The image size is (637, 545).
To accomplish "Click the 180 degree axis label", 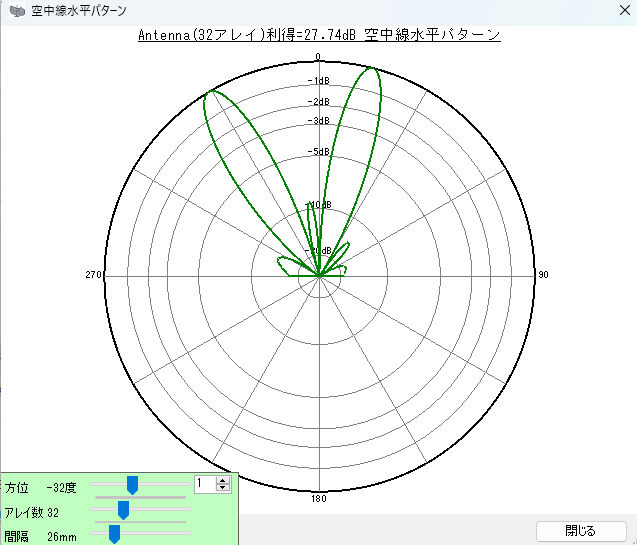I will pyautogui.click(x=318, y=498).
